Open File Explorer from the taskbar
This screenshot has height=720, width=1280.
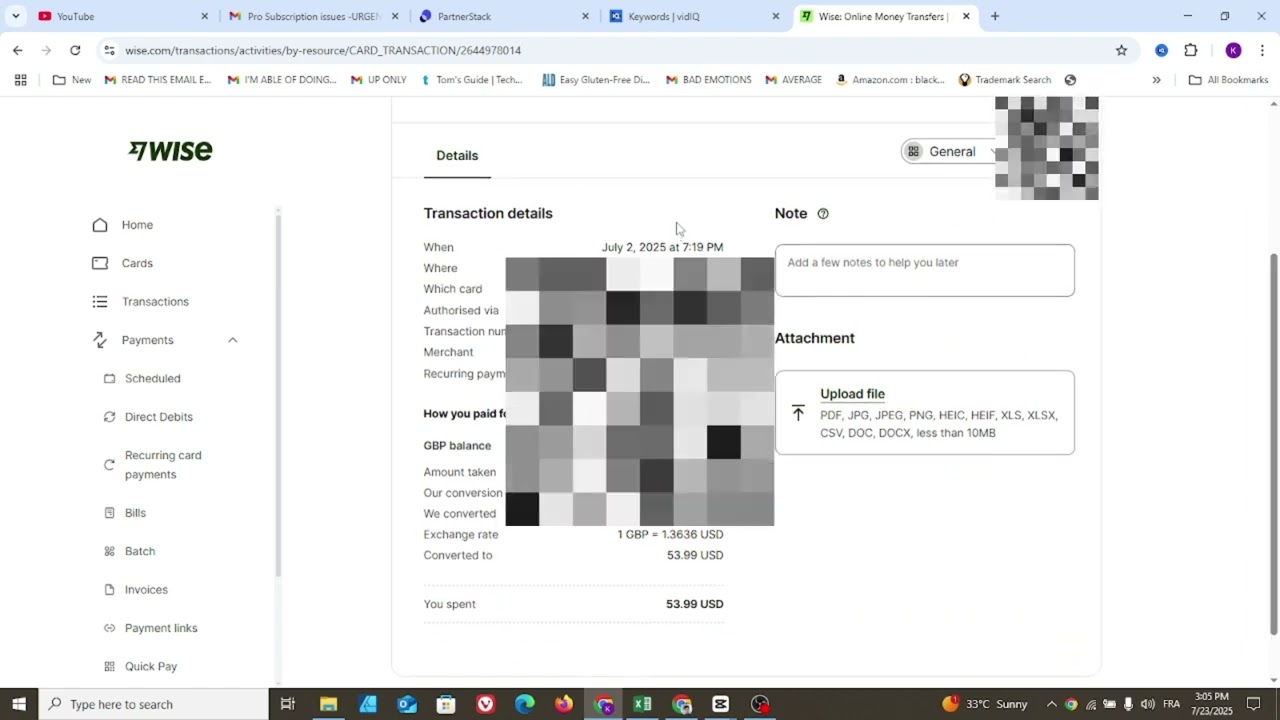[x=328, y=704]
